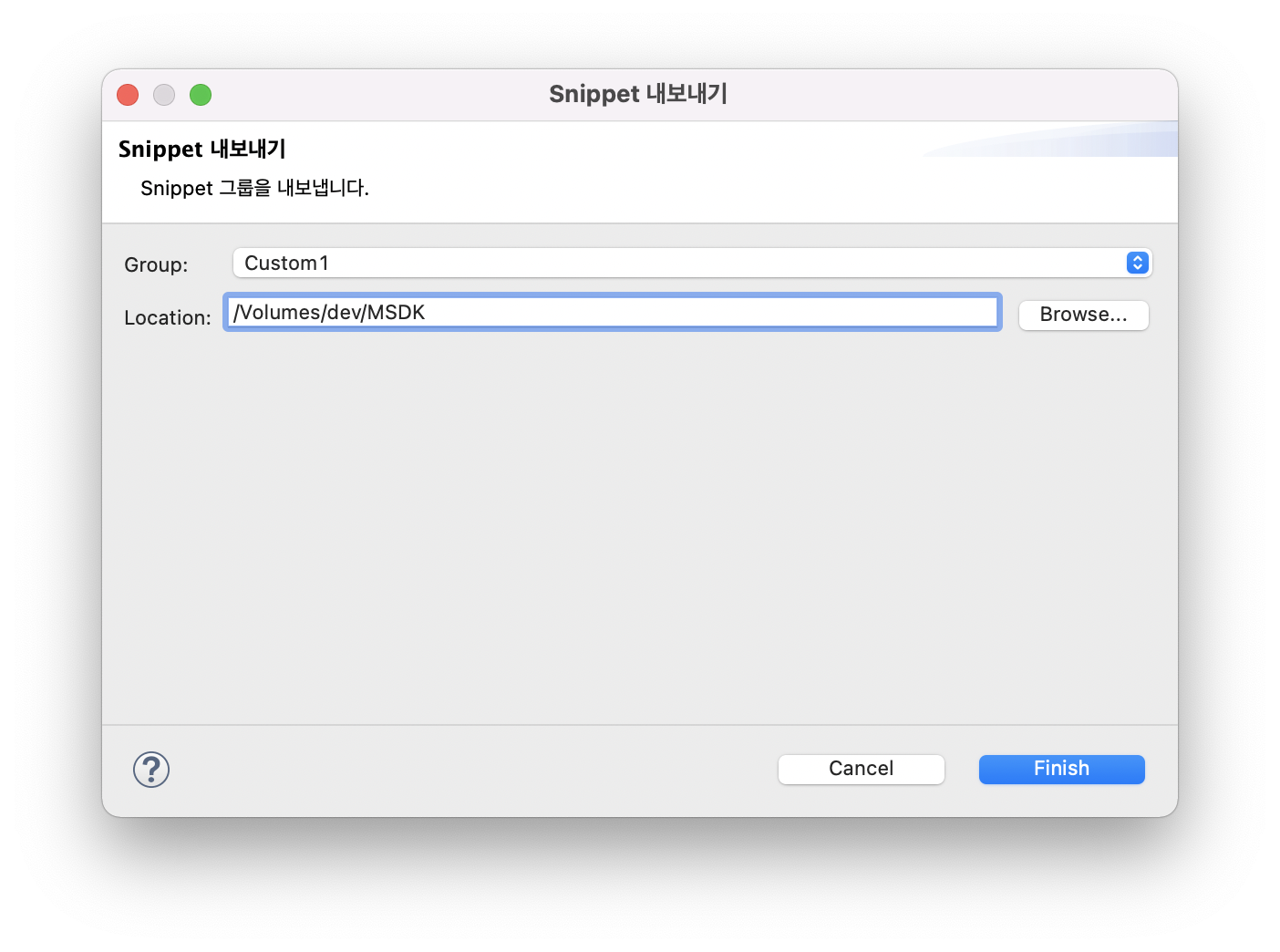Viewport: 1280px width, 952px height.
Task: Click the grey minimize traffic light
Action: point(163,94)
